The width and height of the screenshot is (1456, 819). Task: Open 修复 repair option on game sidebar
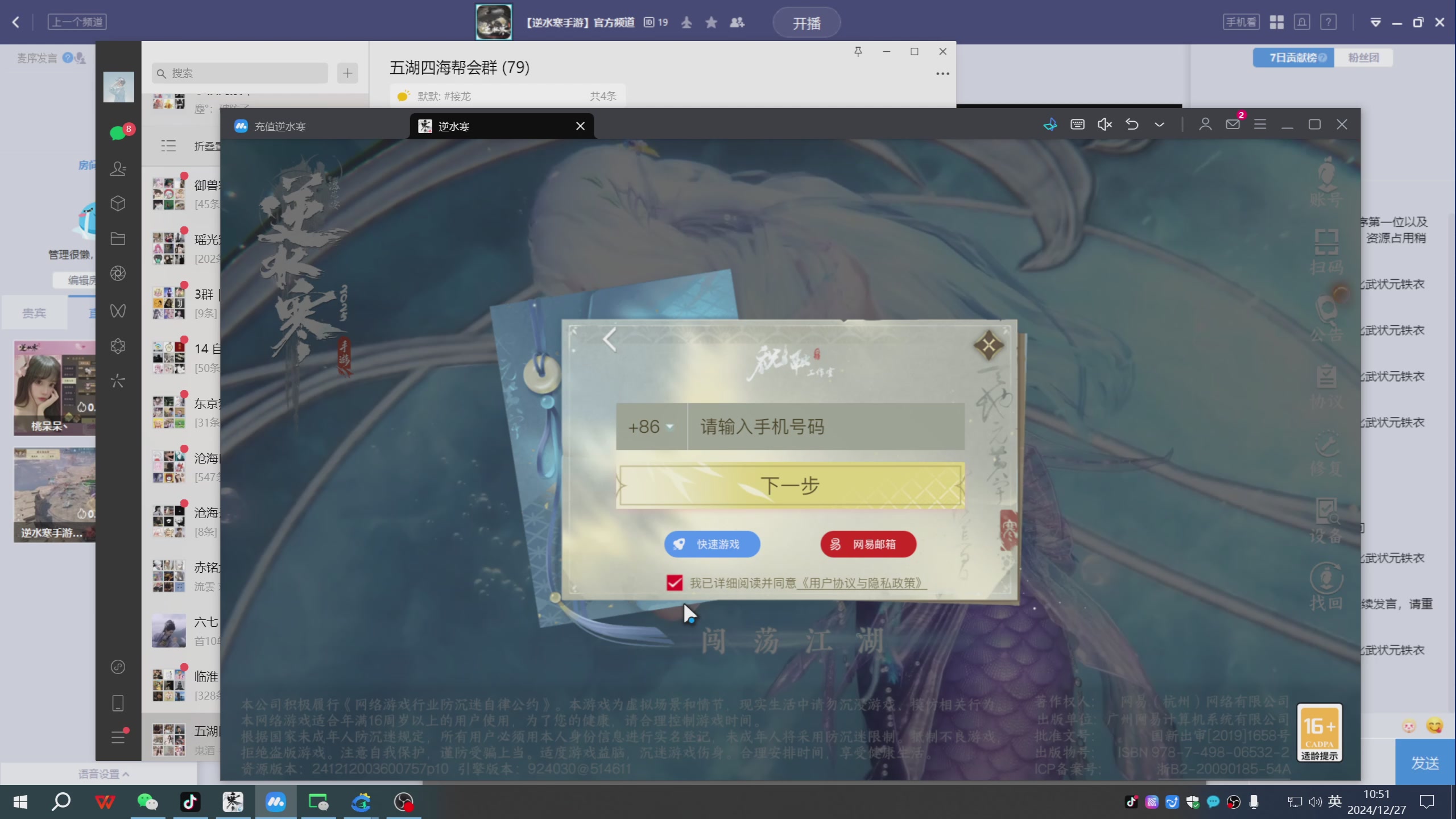(1327, 454)
